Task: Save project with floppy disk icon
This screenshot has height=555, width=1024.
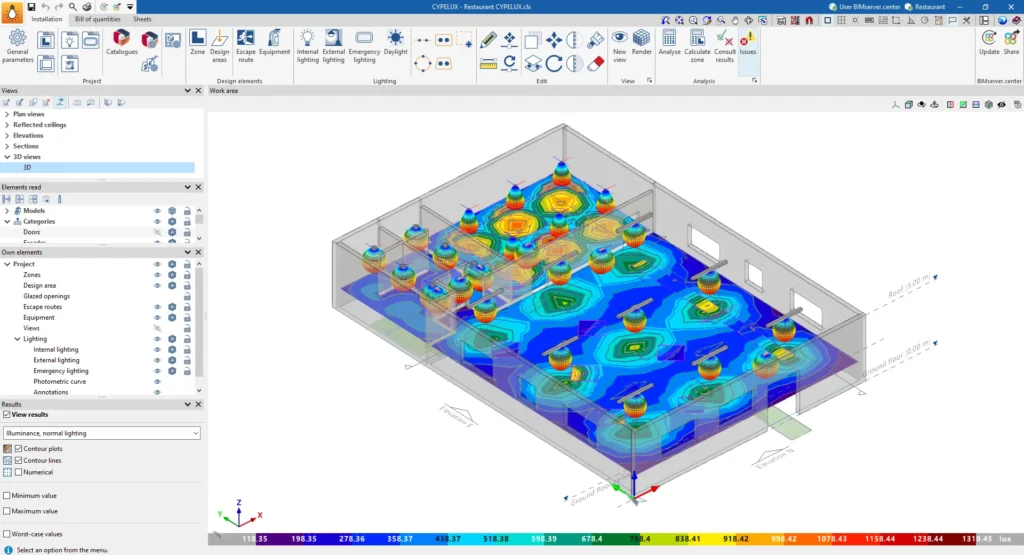Action: [31, 7]
